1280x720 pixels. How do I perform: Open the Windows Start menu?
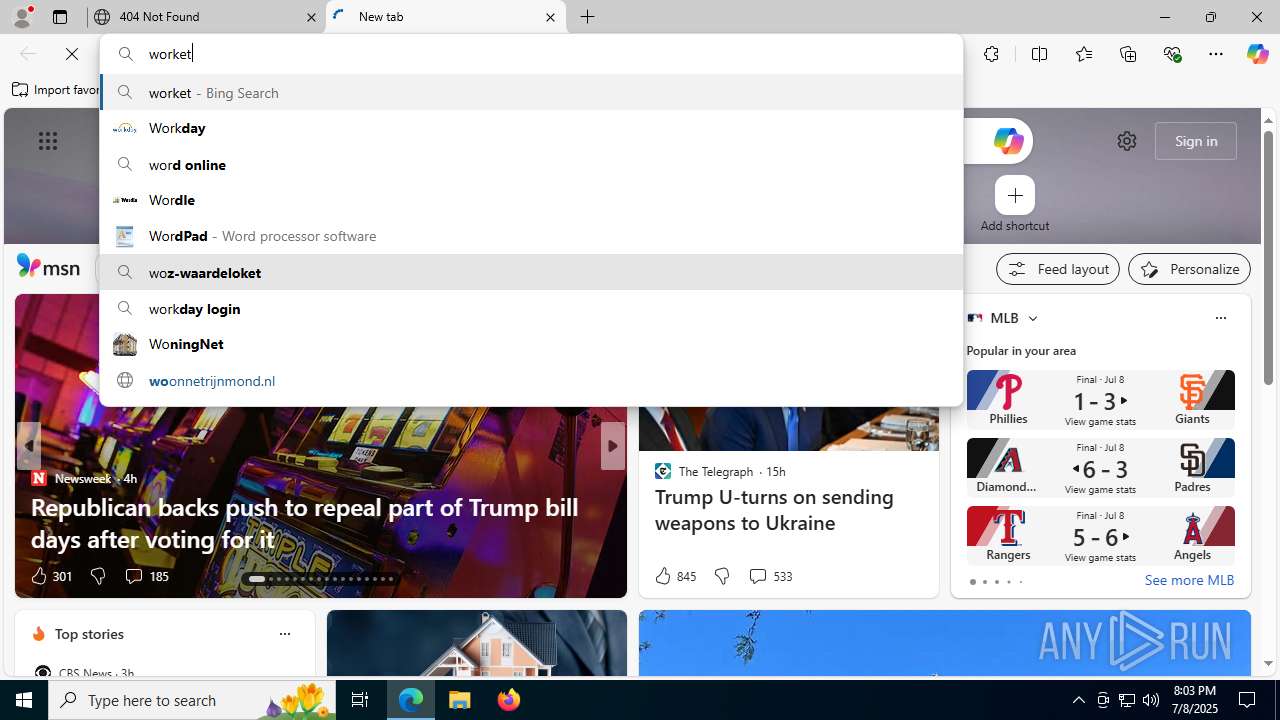pos(24,700)
